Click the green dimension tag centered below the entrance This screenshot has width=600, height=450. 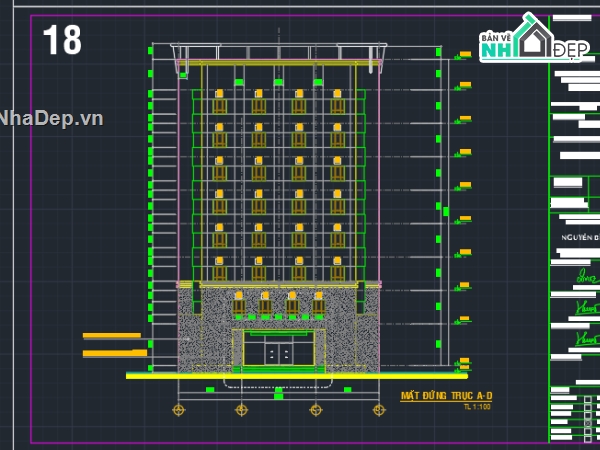click(x=279, y=393)
